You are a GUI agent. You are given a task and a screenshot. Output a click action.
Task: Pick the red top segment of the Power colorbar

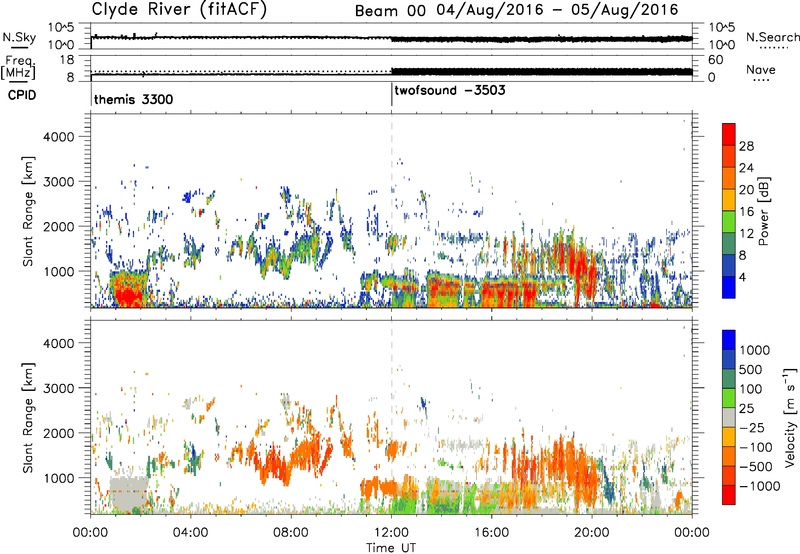click(729, 134)
